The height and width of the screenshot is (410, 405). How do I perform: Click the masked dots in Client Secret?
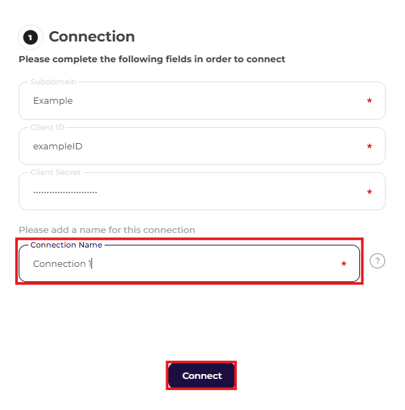(65, 192)
